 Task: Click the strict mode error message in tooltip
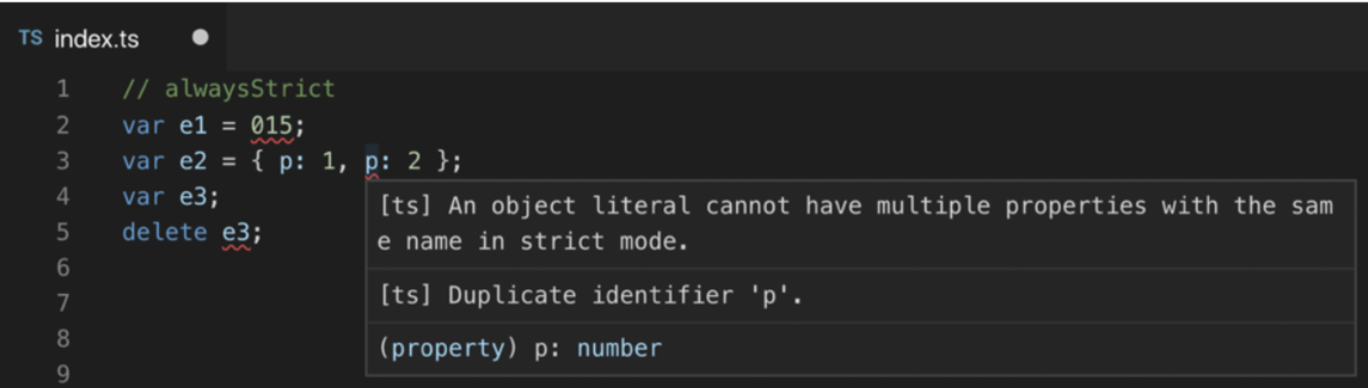[x=855, y=224]
